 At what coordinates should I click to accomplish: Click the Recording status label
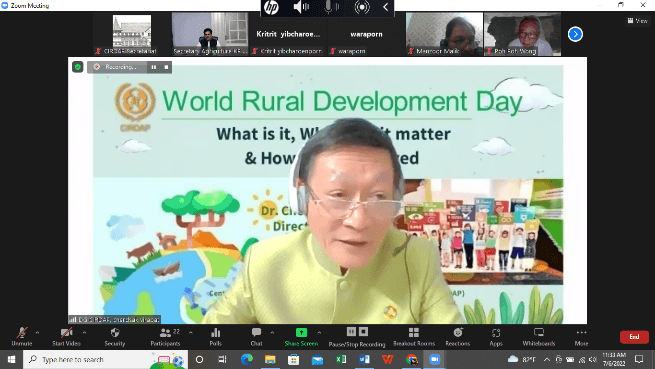click(121, 67)
